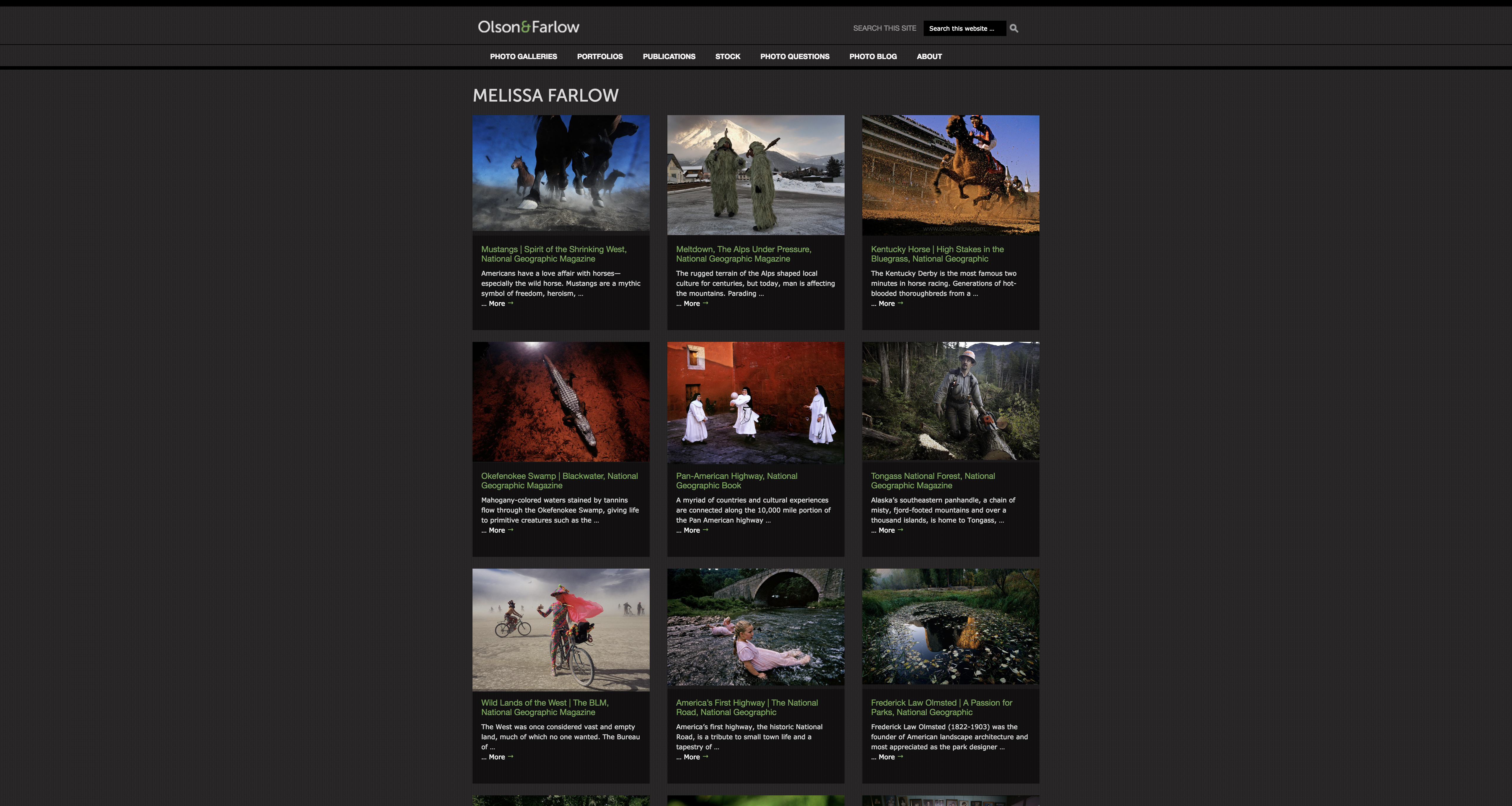The height and width of the screenshot is (806, 1512).
Task: Open the Photo Galleries menu
Action: [x=523, y=56]
